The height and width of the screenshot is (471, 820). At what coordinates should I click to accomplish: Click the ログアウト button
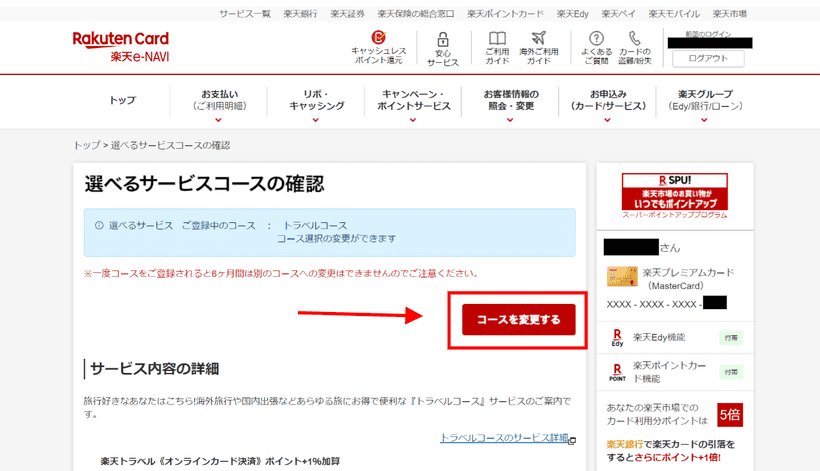click(x=708, y=59)
